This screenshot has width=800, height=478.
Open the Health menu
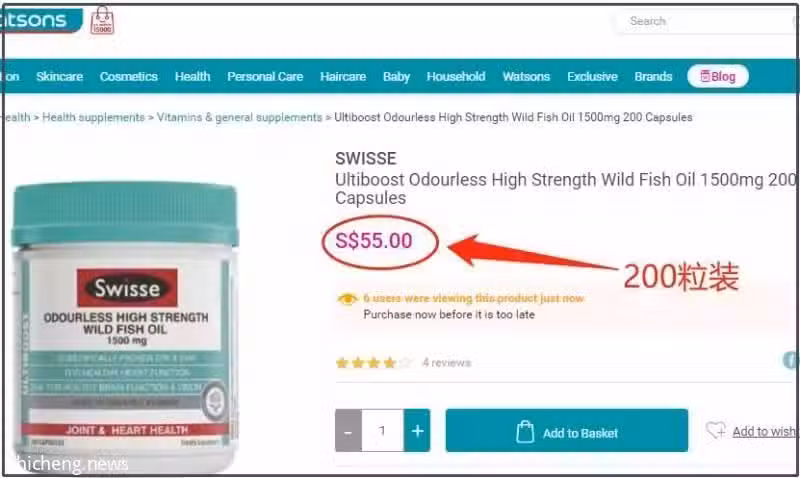click(192, 77)
